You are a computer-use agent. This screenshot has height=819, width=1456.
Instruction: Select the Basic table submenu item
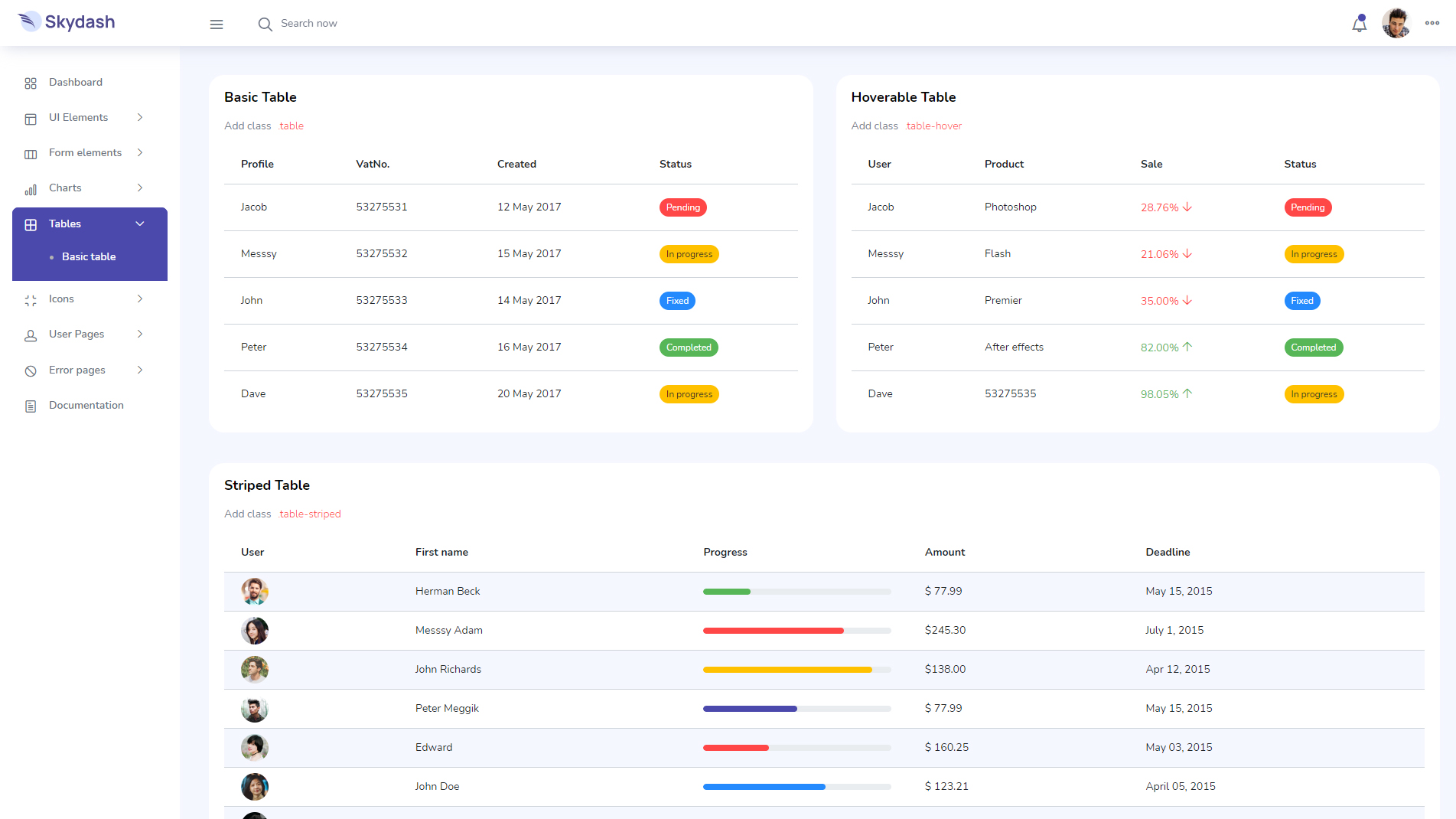89,256
